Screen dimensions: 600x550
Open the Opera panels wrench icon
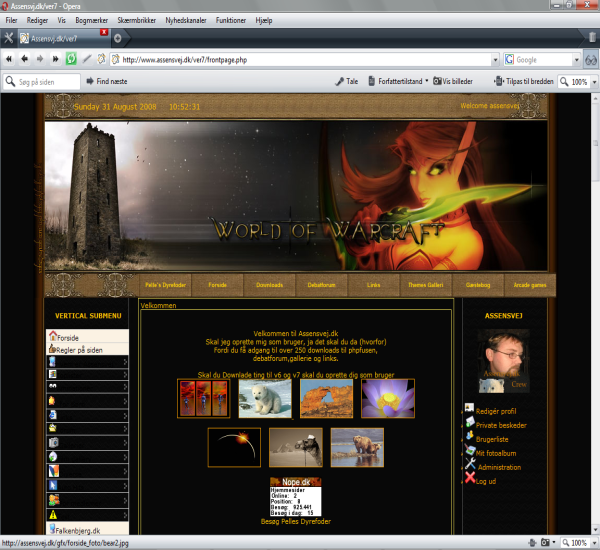coord(8,38)
